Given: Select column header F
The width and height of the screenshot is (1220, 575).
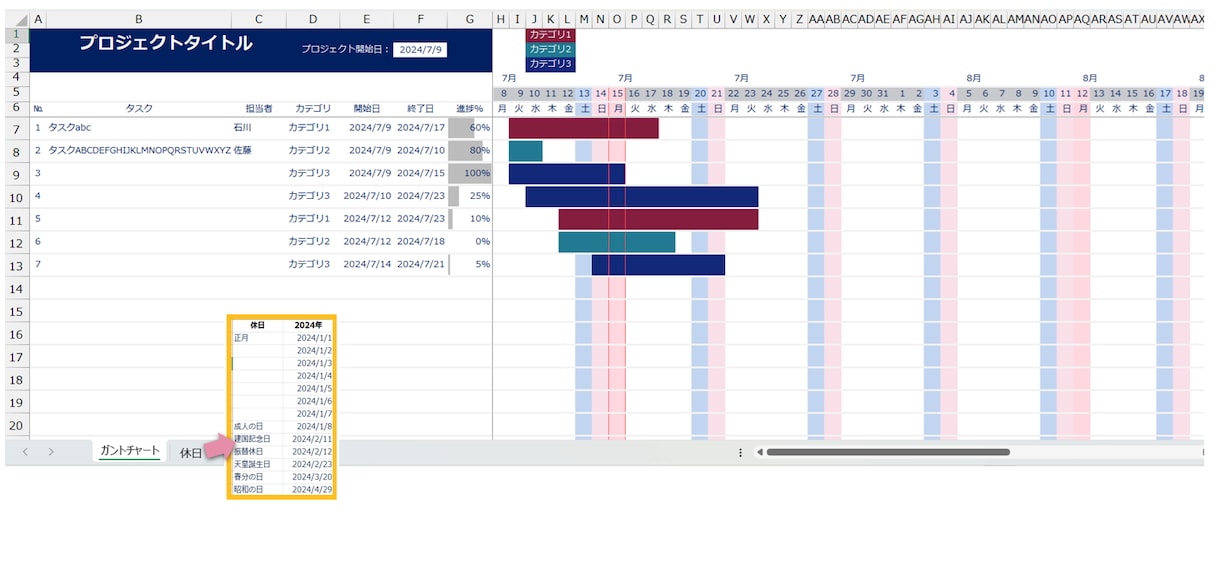Looking at the screenshot, I should pos(421,20).
